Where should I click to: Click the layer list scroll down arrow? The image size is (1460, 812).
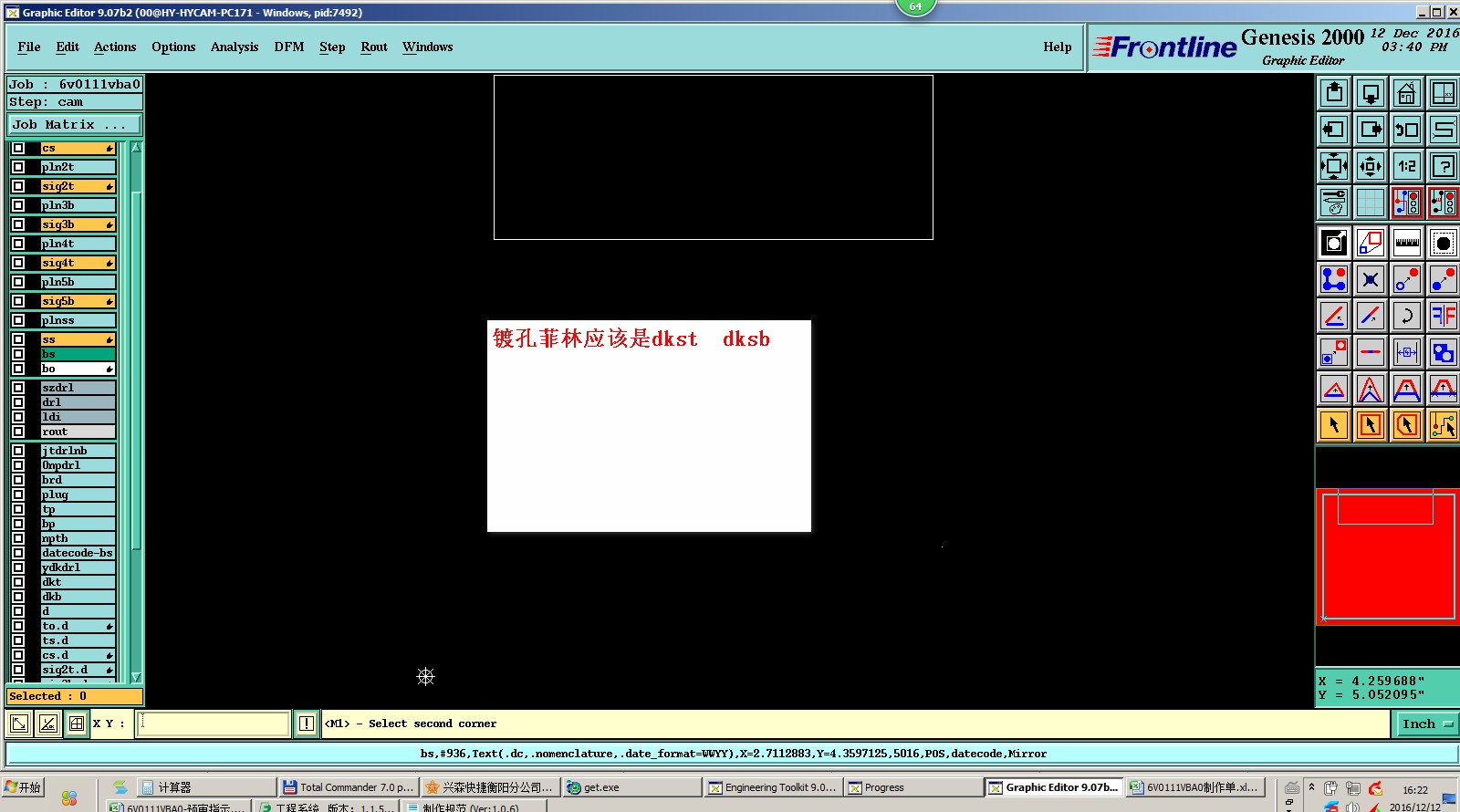137,677
